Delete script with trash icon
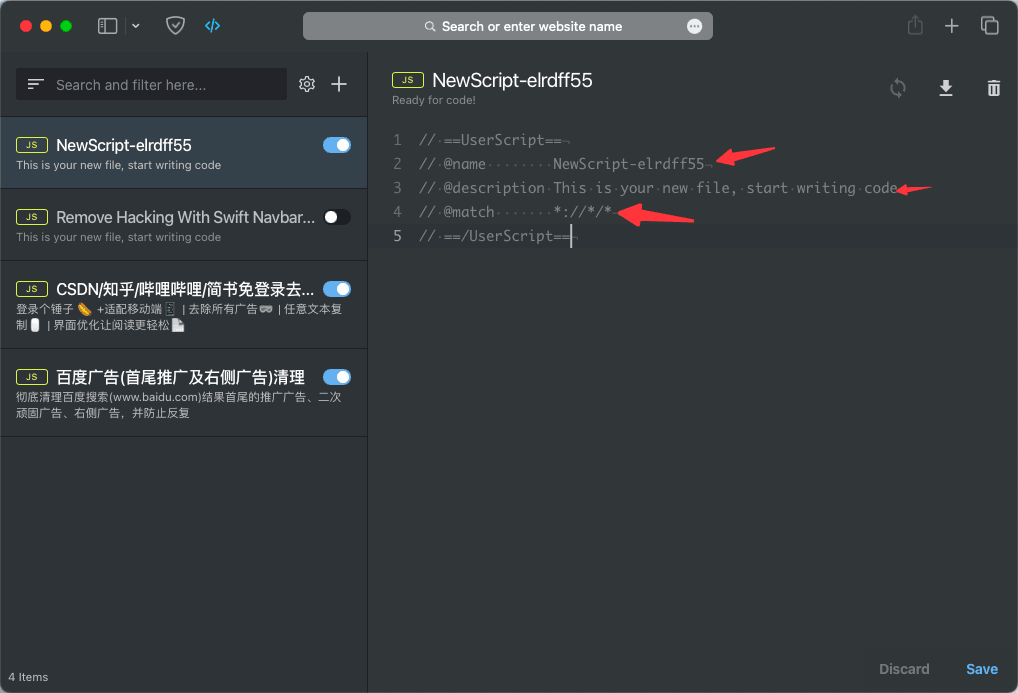Viewport: 1018px width, 693px height. pos(993,88)
